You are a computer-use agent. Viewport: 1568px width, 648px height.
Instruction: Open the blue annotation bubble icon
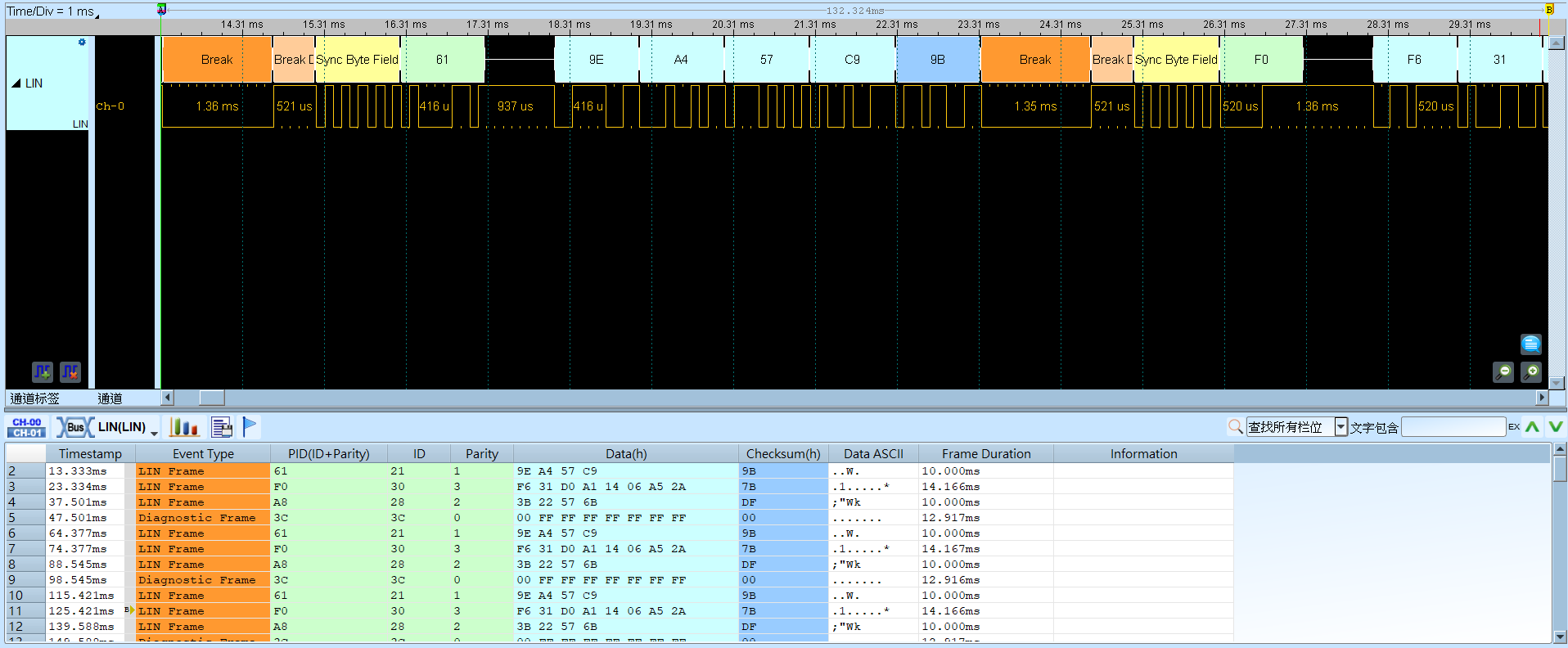1530,344
